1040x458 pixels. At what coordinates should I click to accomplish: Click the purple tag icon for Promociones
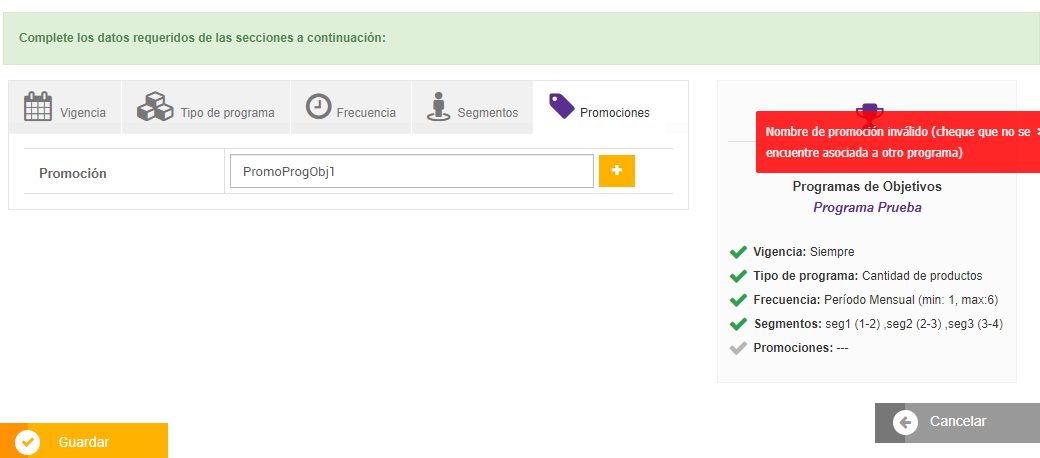(562, 106)
